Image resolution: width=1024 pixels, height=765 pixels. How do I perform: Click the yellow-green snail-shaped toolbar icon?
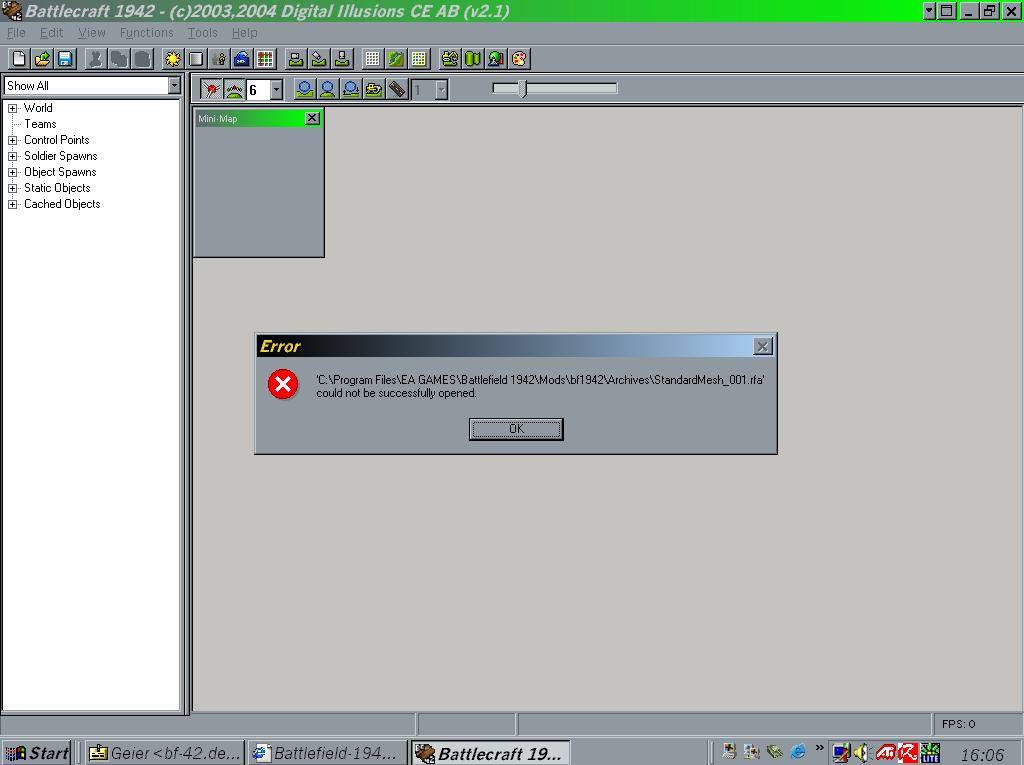tap(449, 59)
